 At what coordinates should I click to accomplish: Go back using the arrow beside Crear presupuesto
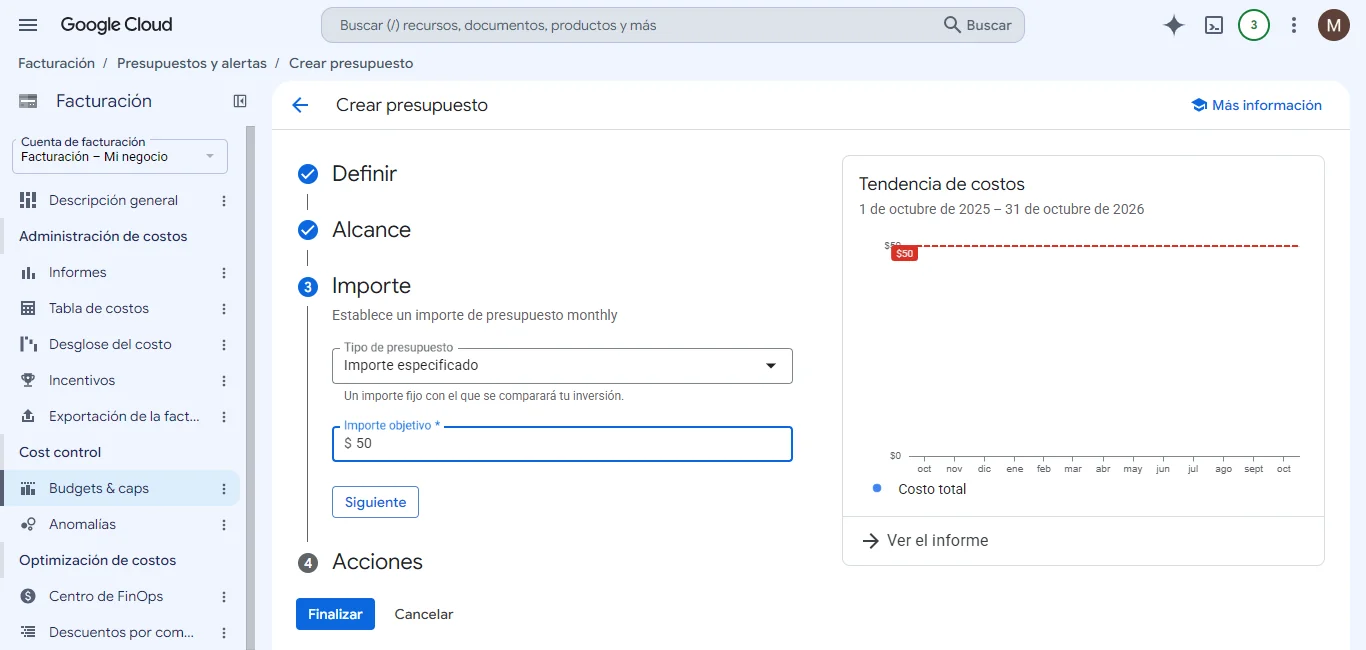click(300, 105)
